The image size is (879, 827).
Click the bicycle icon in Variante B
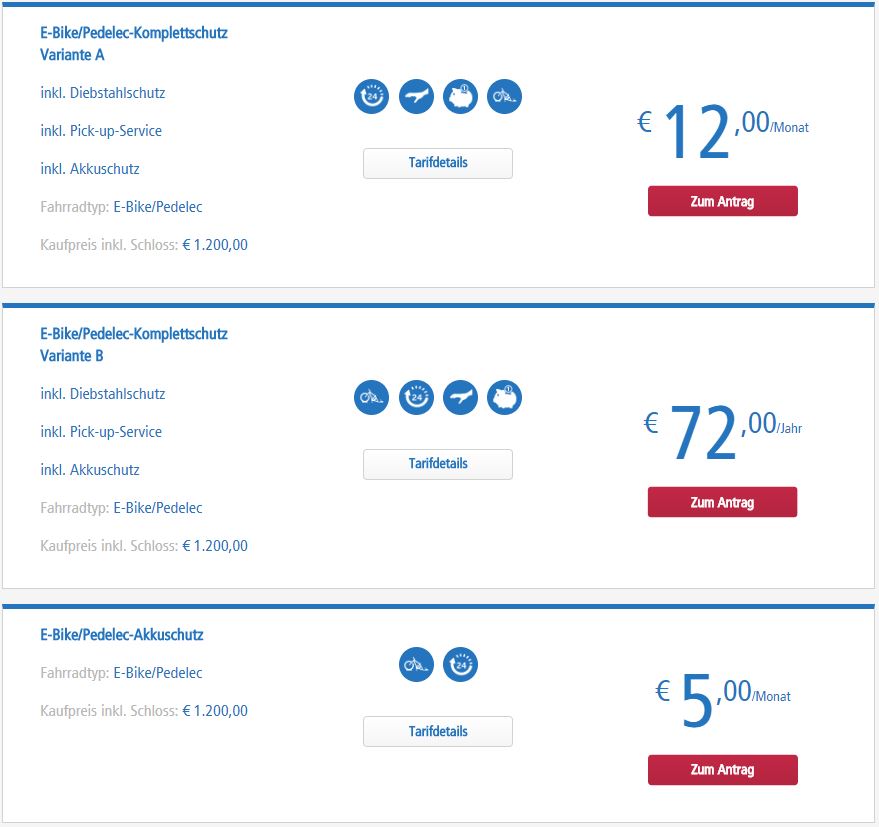coord(371,398)
